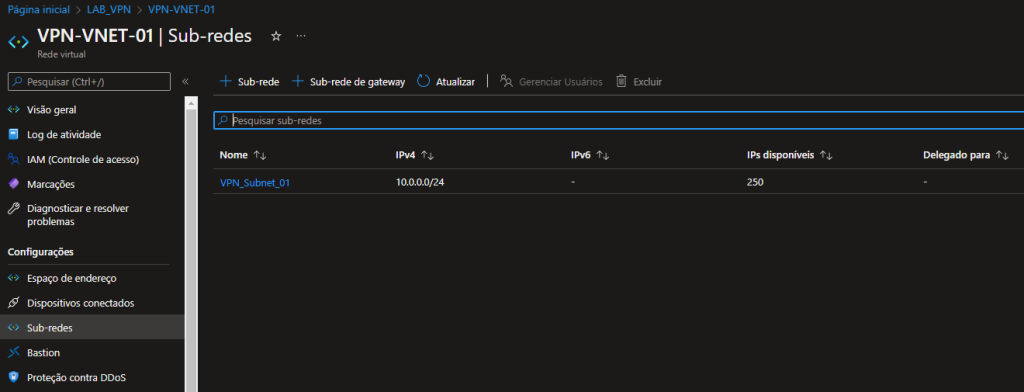Viewport: 1024px width, 392px height.
Task: Click the IPs disponíveis column header
Action: click(780, 155)
